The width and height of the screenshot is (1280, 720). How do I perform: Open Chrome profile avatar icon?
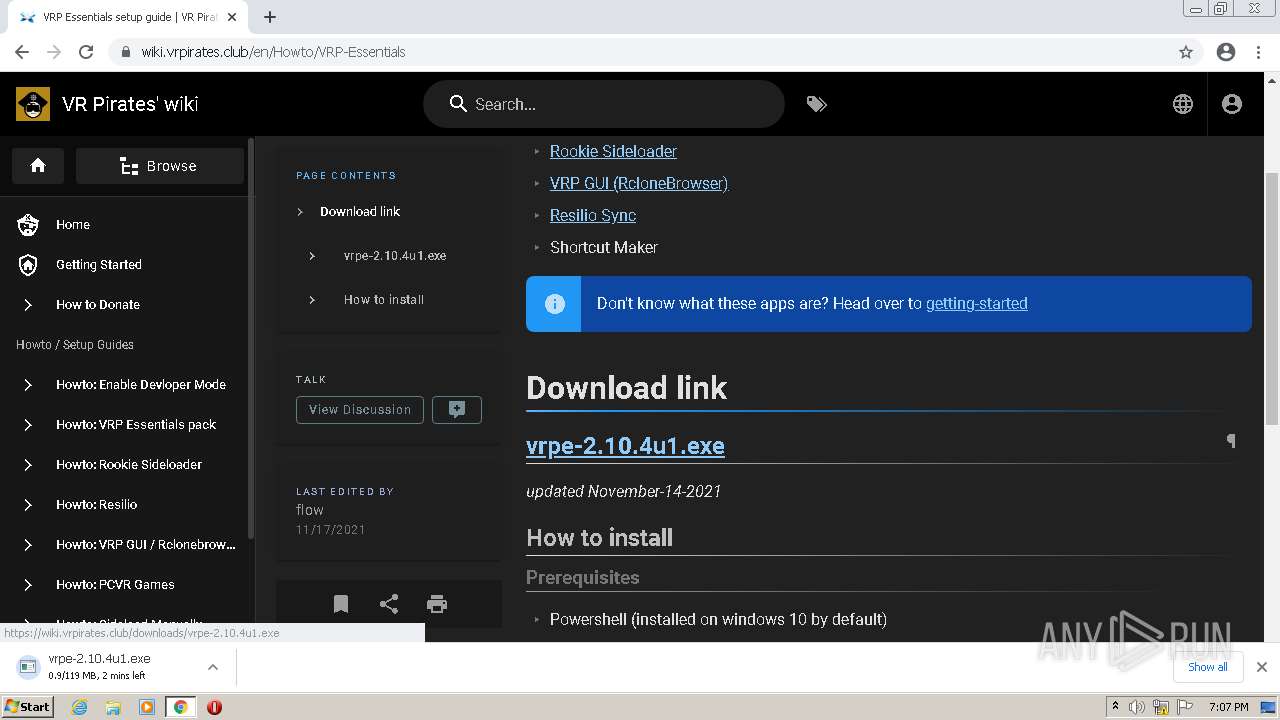pyautogui.click(x=1226, y=52)
